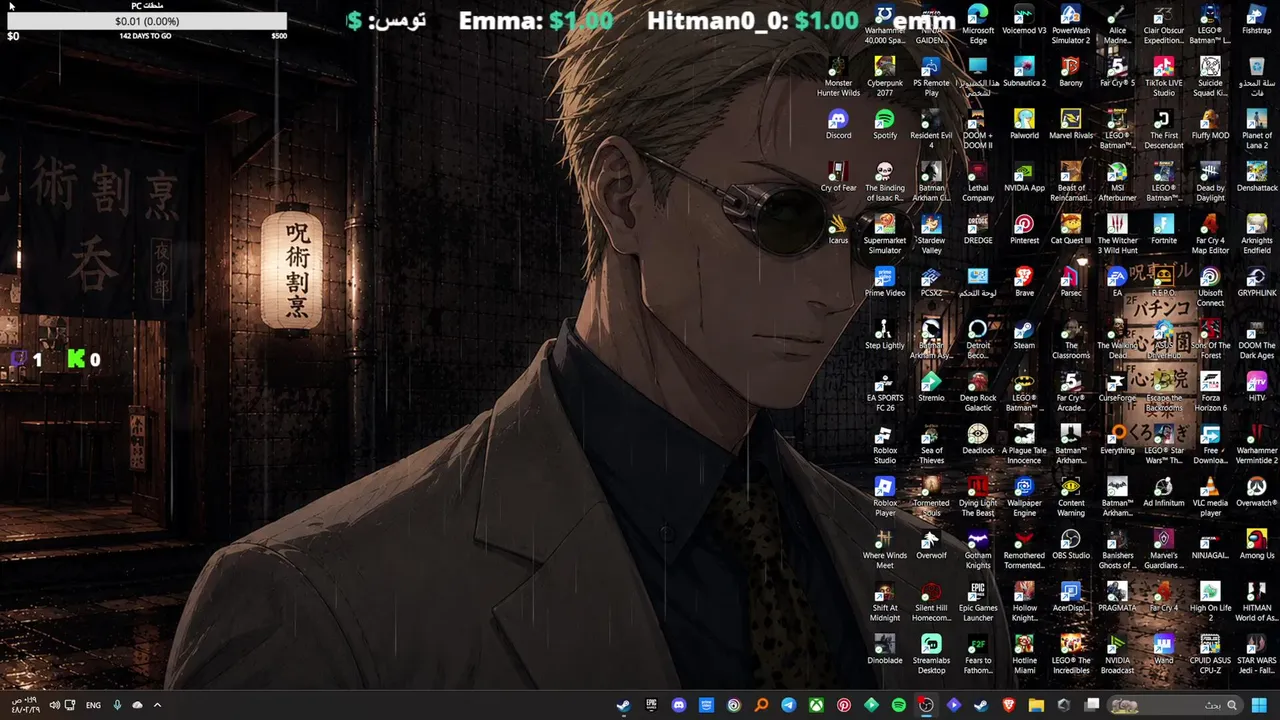Image resolution: width=1280 pixels, height=720 pixels.
Task: Select Deep Rock Galactic icon
Action: [x=978, y=392]
